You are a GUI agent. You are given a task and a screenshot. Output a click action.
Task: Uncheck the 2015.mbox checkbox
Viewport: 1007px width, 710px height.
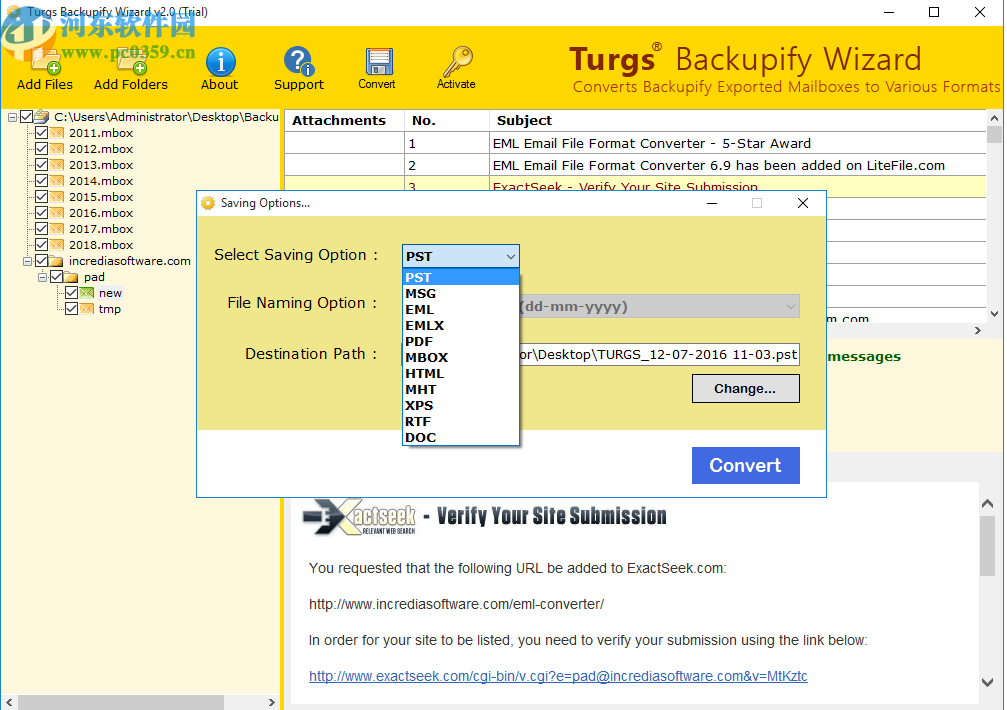tap(42, 197)
